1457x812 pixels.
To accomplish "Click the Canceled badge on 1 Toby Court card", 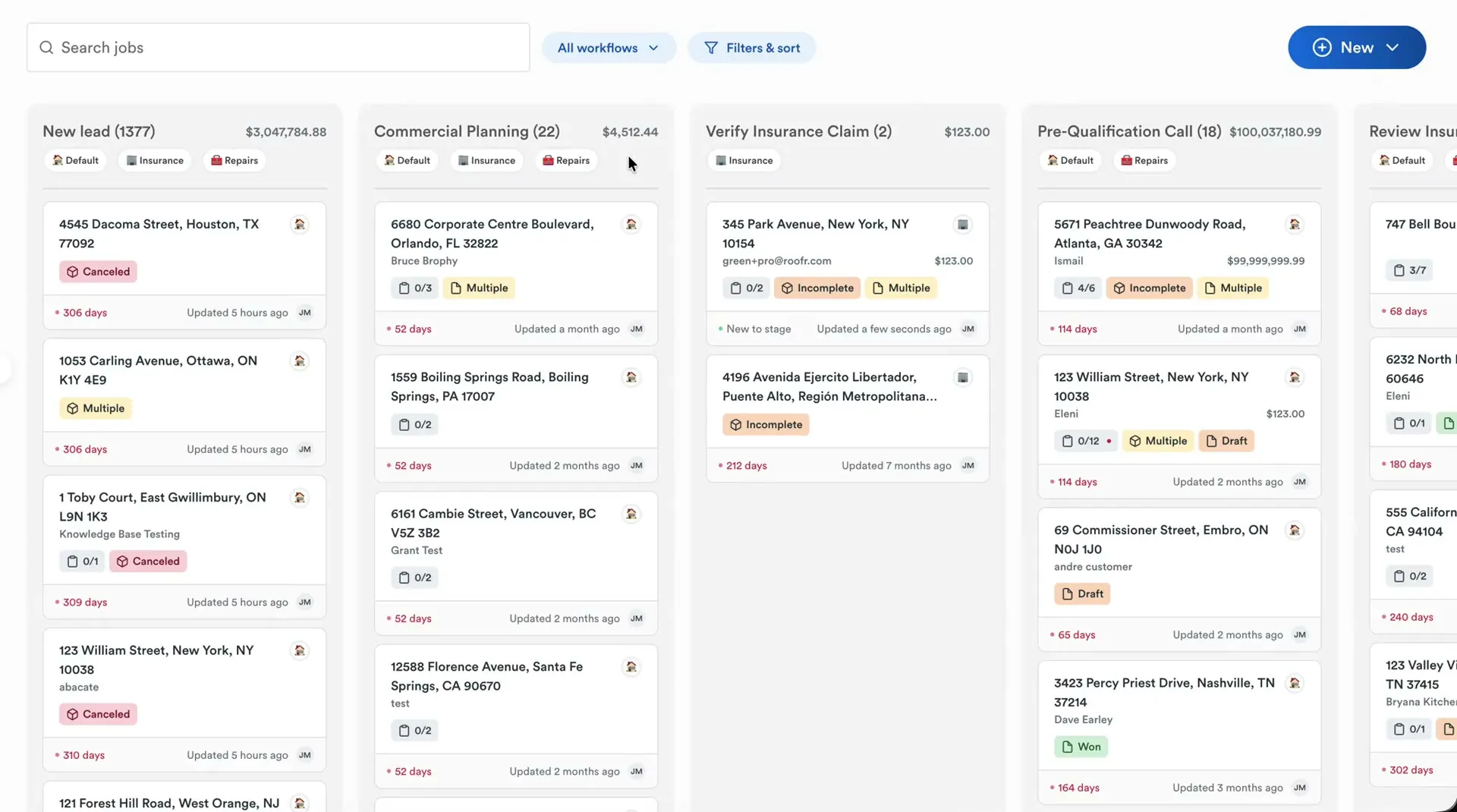I will 148,562.
